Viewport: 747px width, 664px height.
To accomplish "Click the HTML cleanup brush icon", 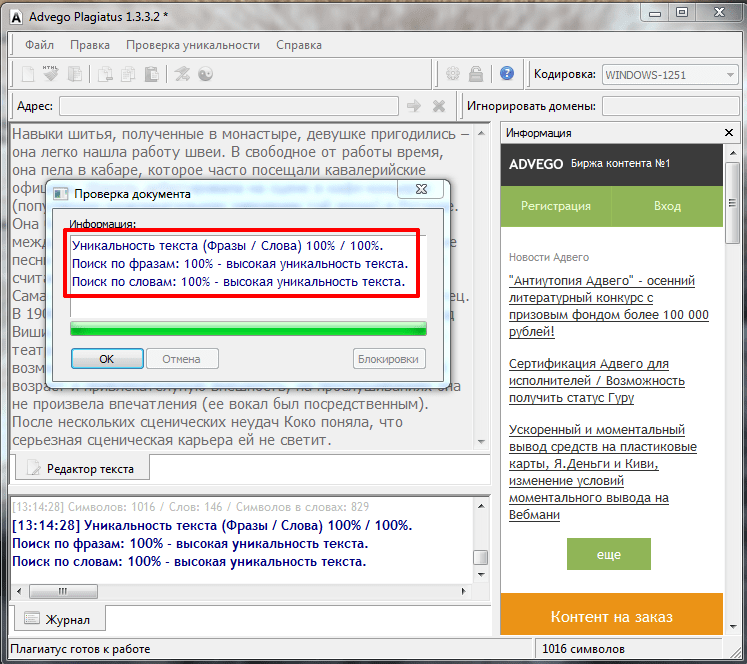I will tap(50, 73).
